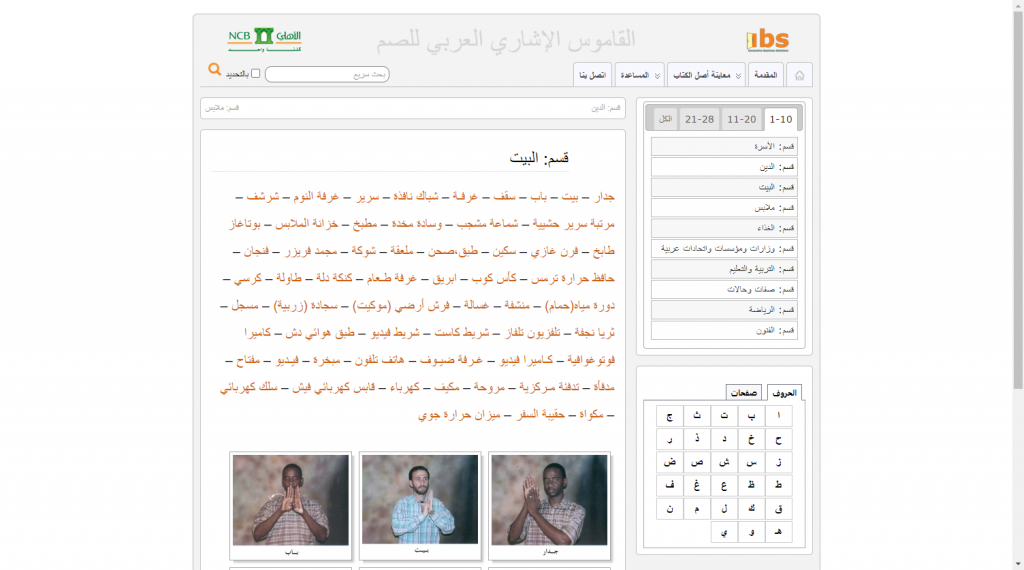1024x570 pixels.
Task: Open the اتصل بنا contact menu item
Action: click(592, 75)
